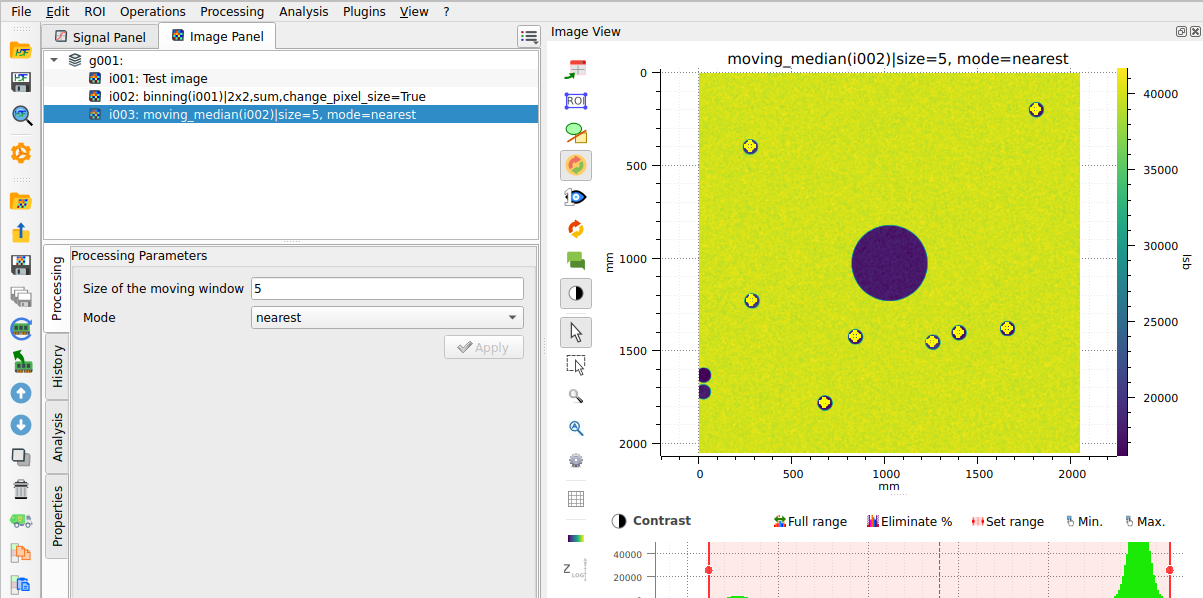The height and width of the screenshot is (598, 1203).
Task: Click Set range in Contrast panel
Action: [x=1007, y=521]
